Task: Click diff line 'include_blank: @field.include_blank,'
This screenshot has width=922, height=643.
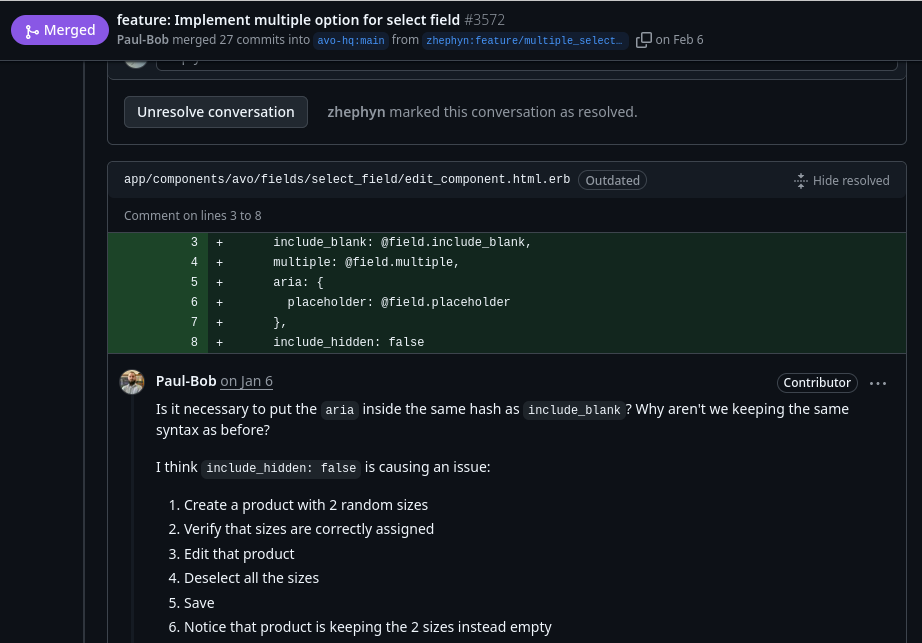Action: tap(402, 242)
